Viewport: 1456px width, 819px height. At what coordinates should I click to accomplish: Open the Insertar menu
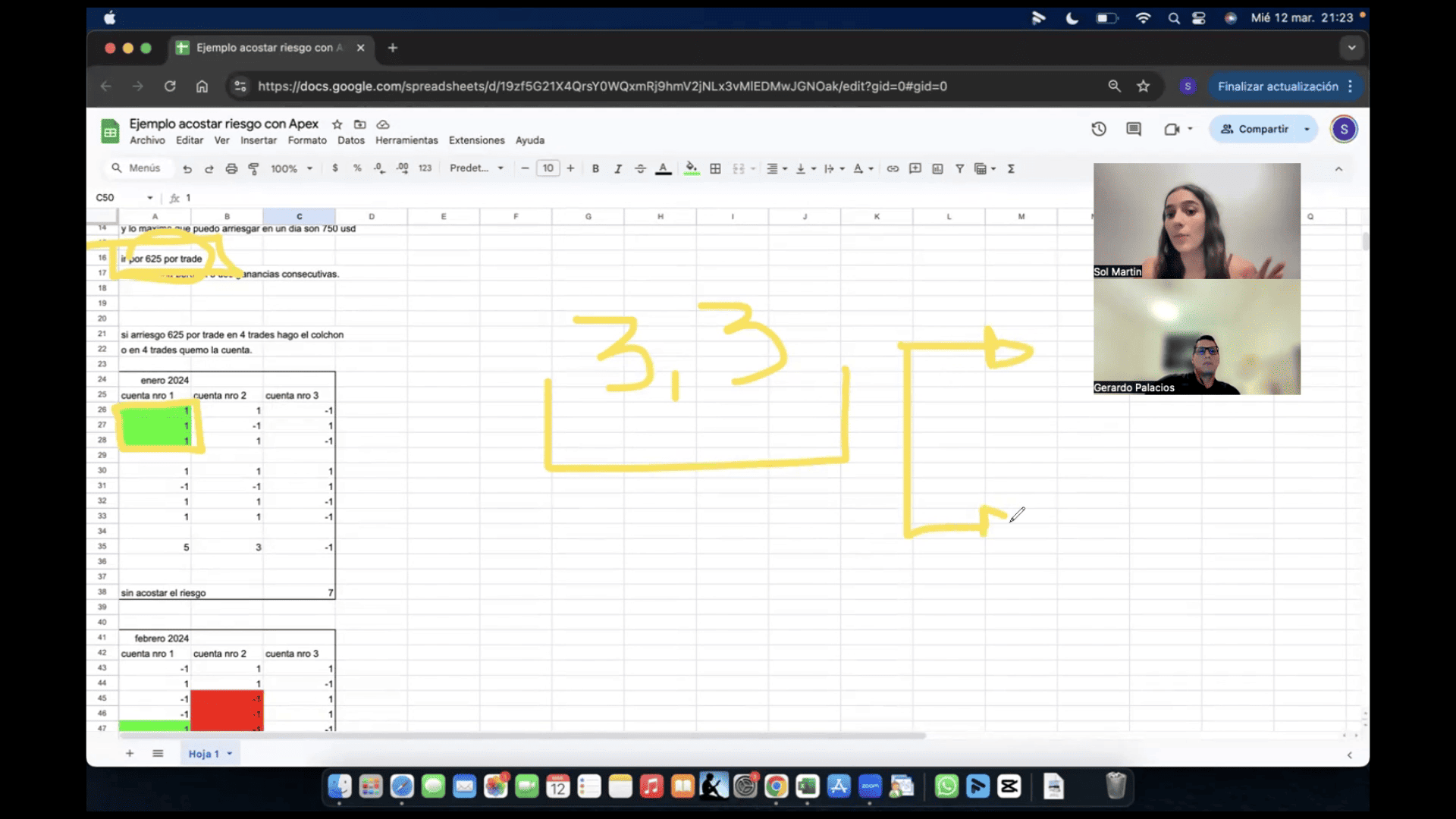coord(259,140)
